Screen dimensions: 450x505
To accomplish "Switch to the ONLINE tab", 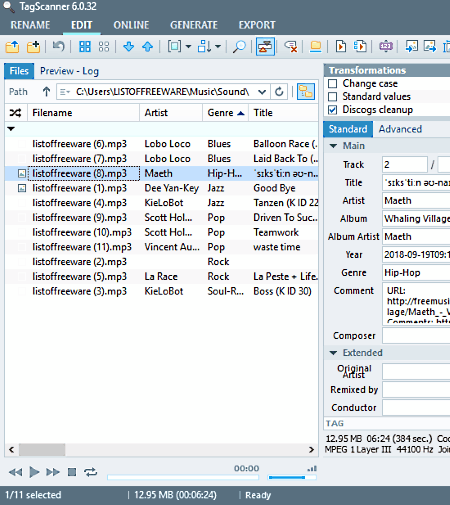I will 131,25.
